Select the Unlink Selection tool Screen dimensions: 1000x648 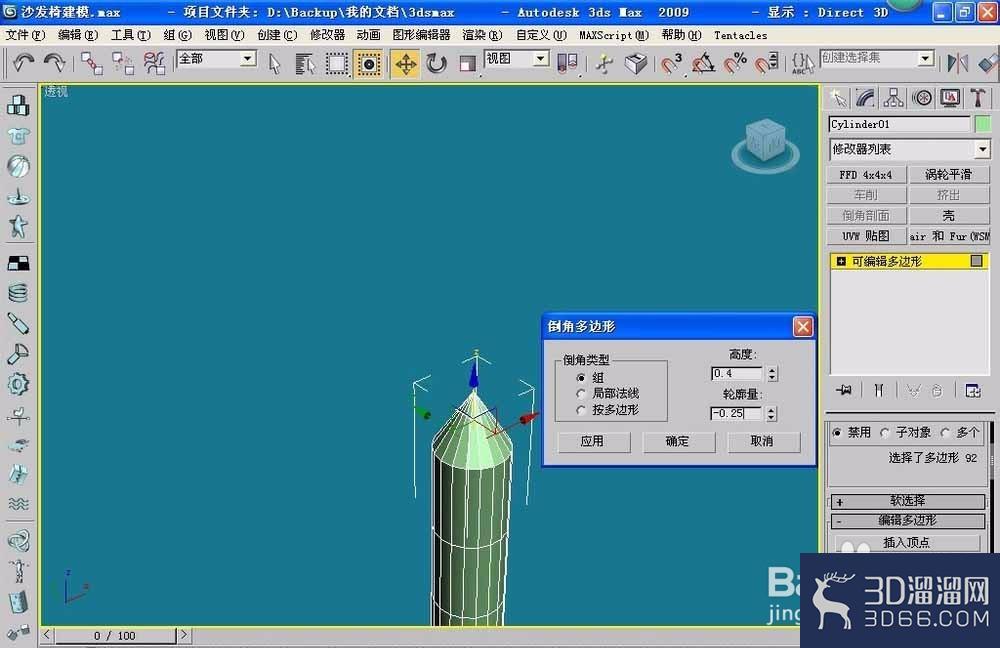click(122, 63)
